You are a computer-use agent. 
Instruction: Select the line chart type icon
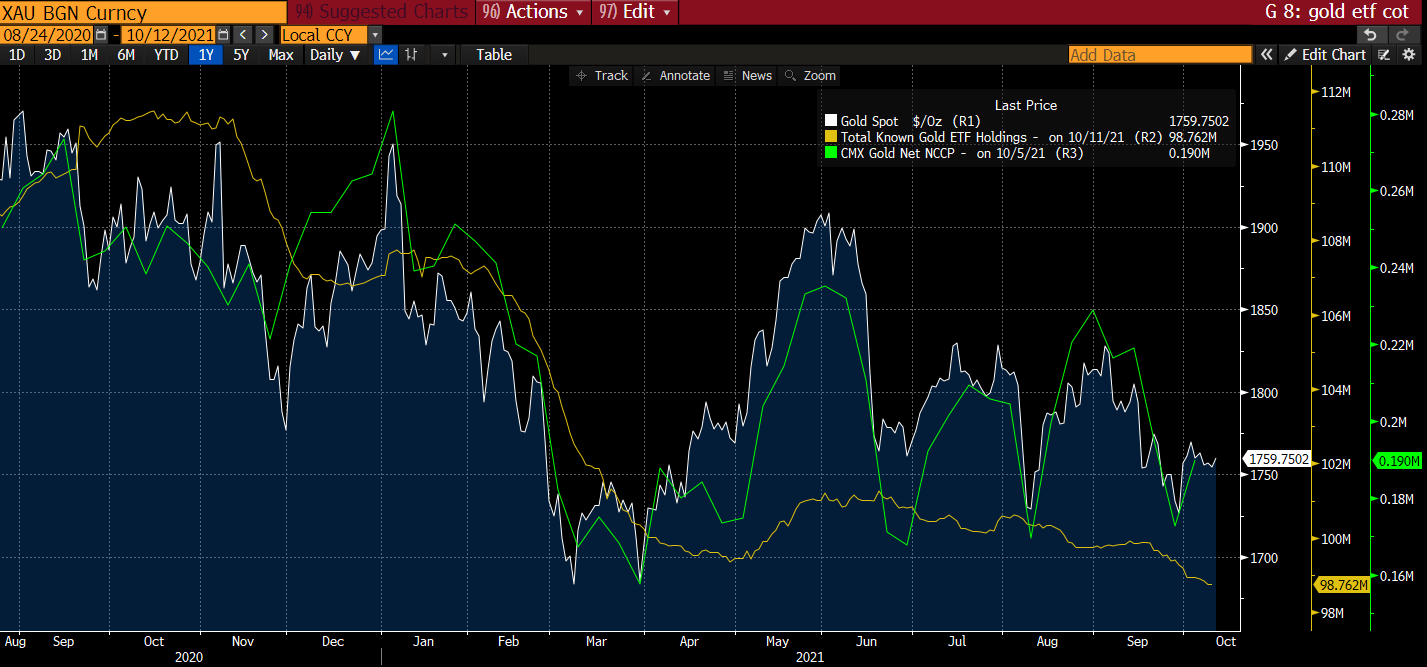tap(385, 55)
